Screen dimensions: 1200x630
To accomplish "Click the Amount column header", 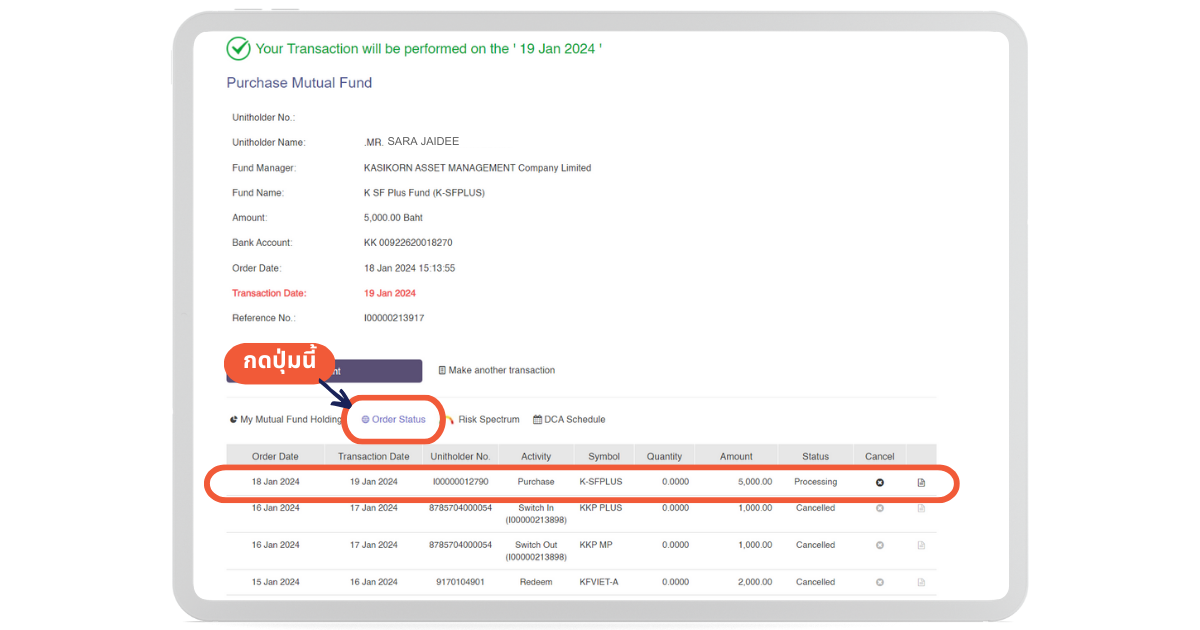I will pyautogui.click(x=736, y=456).
